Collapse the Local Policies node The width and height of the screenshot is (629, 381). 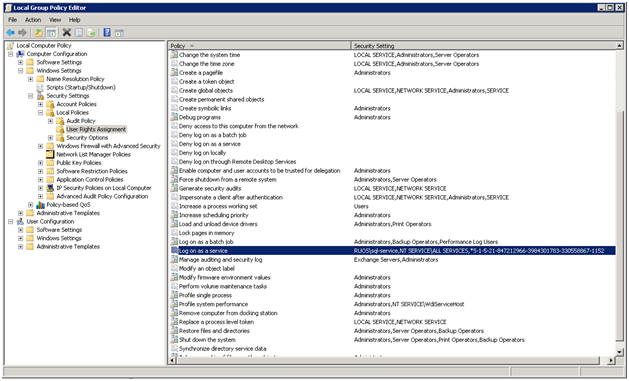point(40,113)
